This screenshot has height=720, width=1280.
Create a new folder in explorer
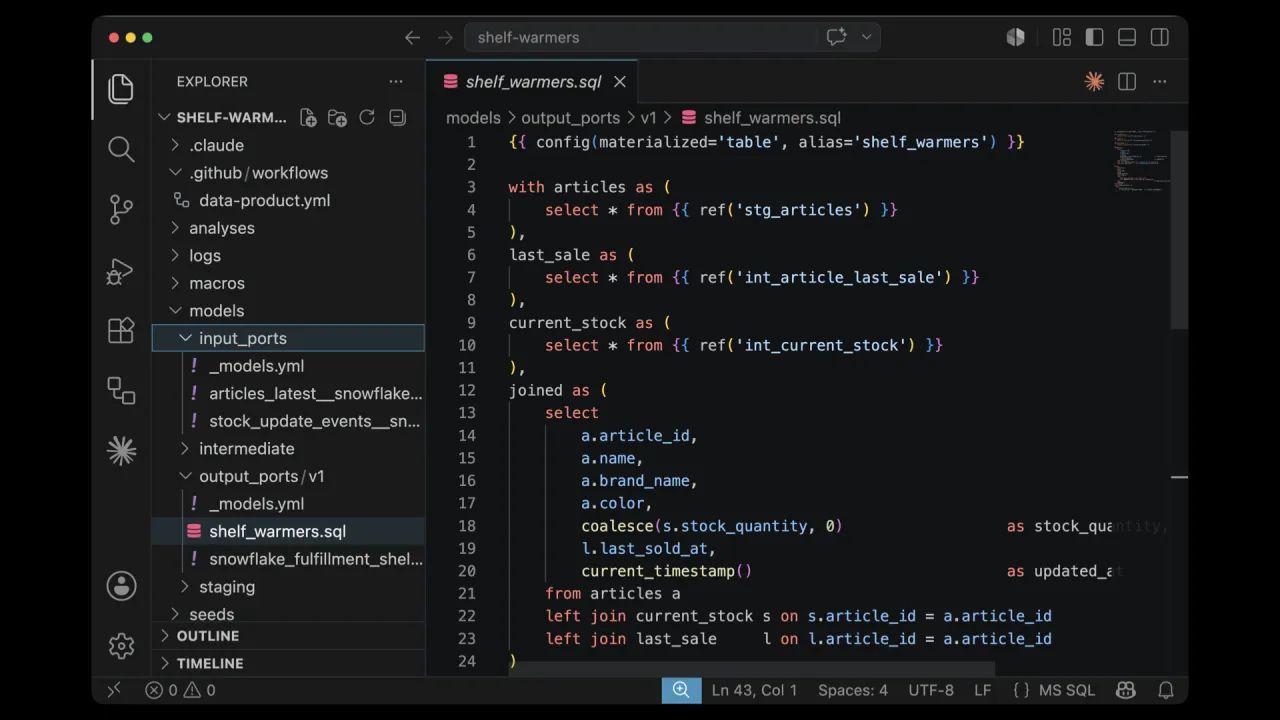[x=337, y=117]
